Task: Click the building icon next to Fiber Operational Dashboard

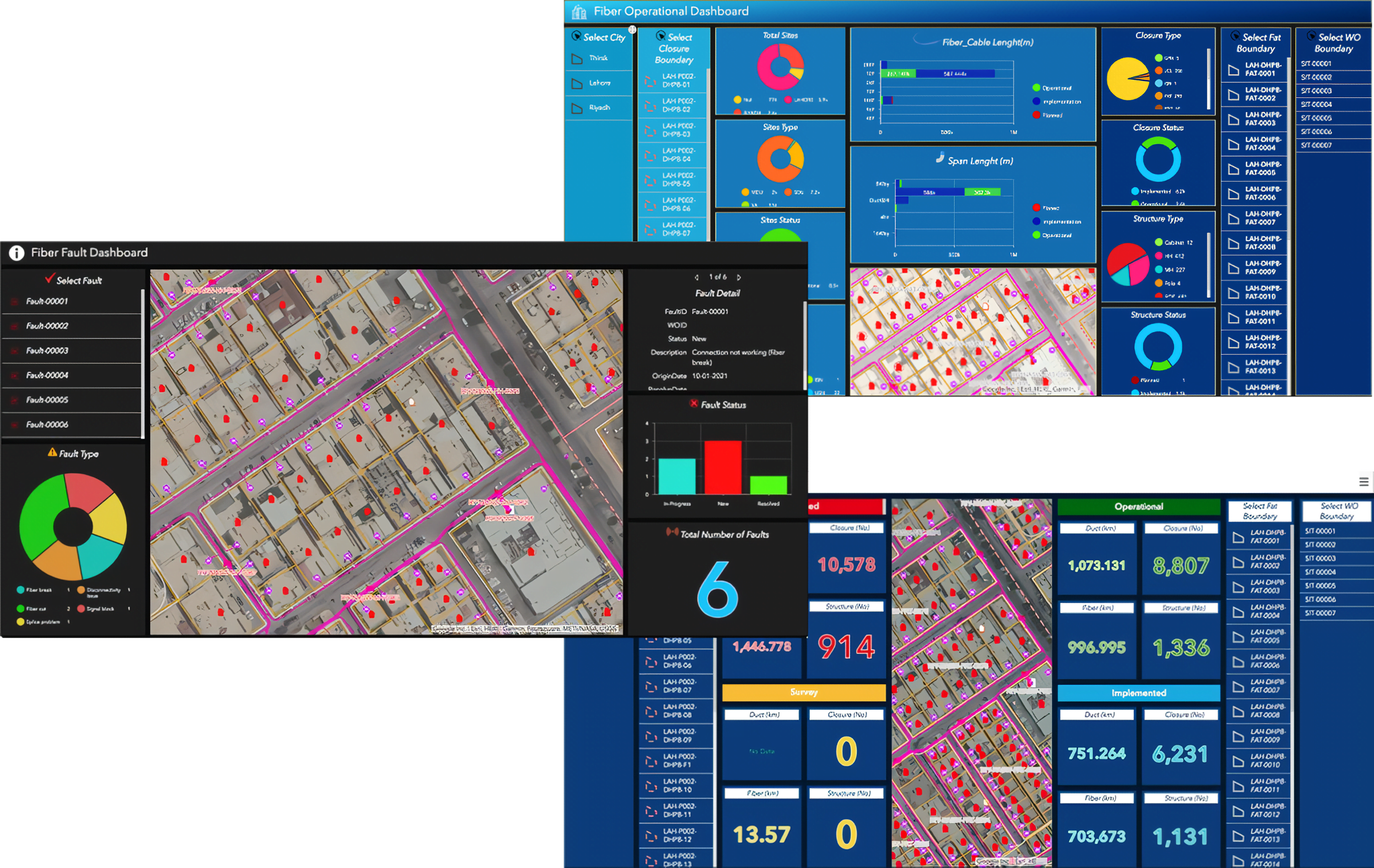Action: pyautogui.click(x=579, y=11)
